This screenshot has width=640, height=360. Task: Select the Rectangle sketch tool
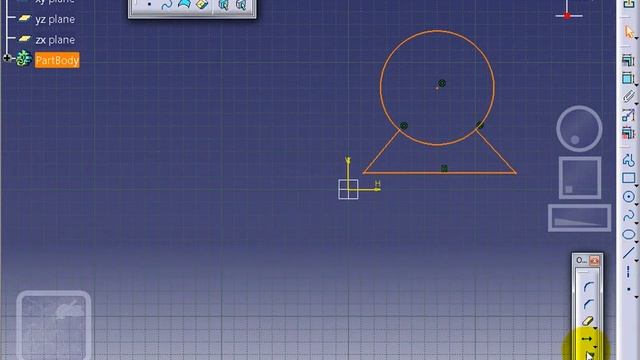pos(628,178)
